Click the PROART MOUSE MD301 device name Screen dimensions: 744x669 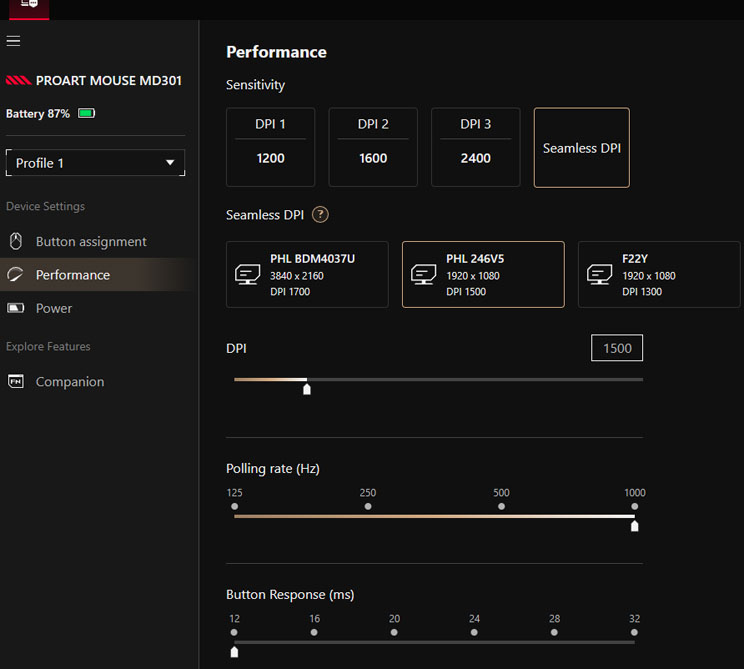[109, 81]
